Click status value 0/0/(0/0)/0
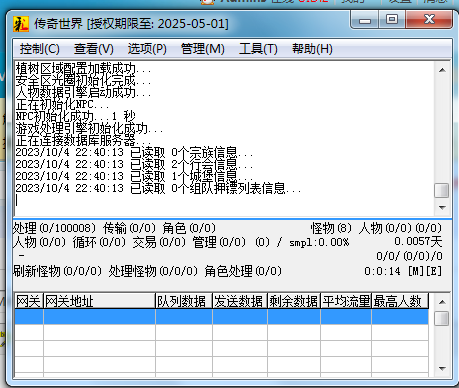The width and height of the screenshot is (459, 388). pyautogui.click(x=409, y=256)
